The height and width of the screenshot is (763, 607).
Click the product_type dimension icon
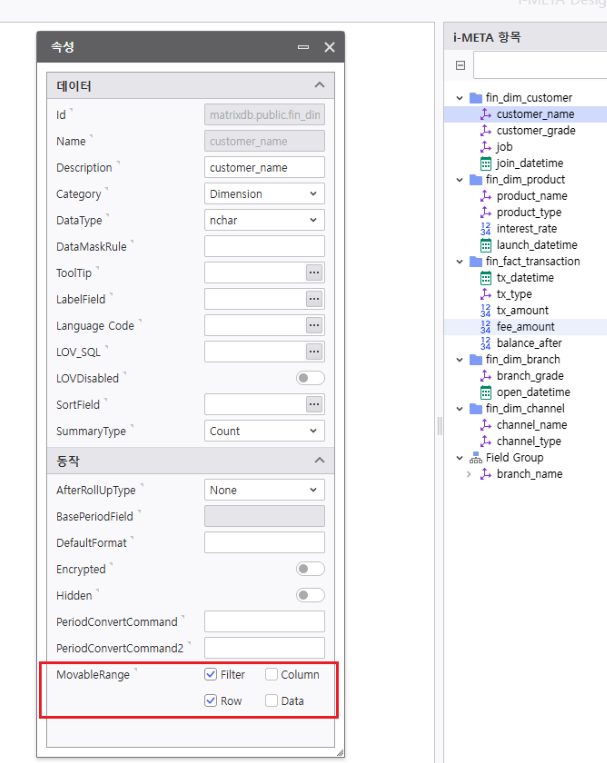[x=485, y=212]
